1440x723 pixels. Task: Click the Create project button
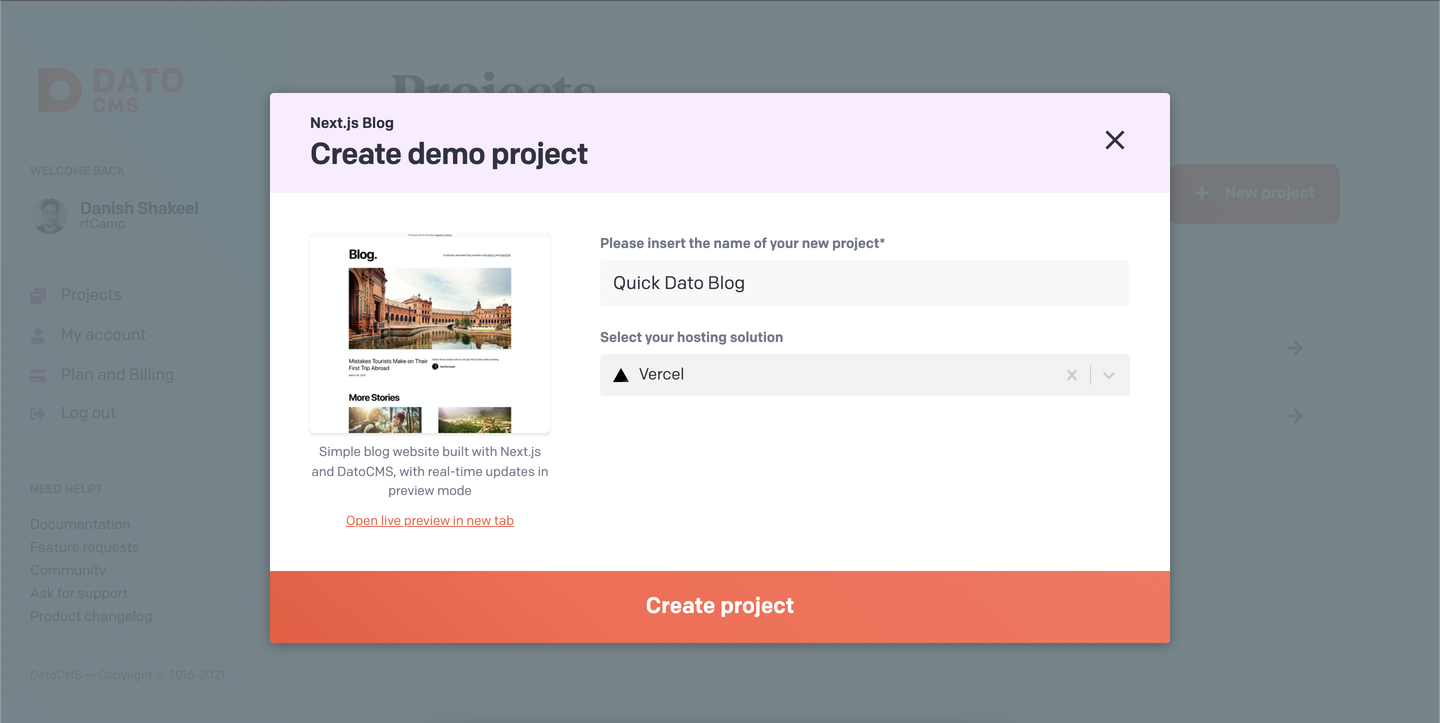click(x=720, y=606)
